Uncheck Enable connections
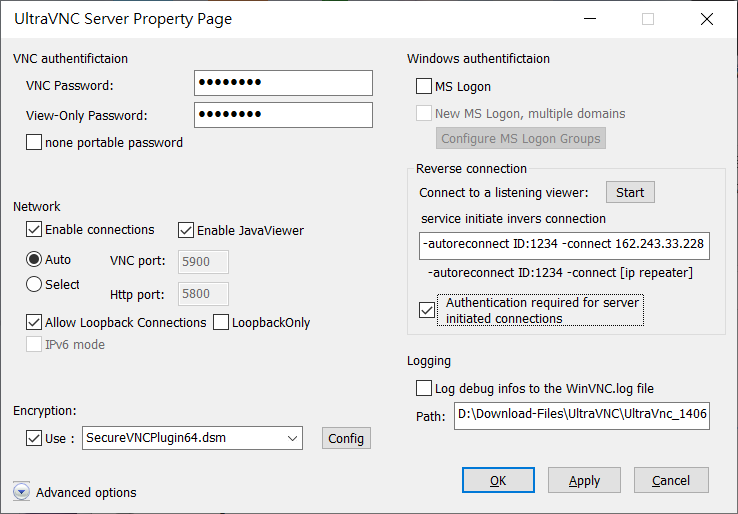 (x=34, y=230)
